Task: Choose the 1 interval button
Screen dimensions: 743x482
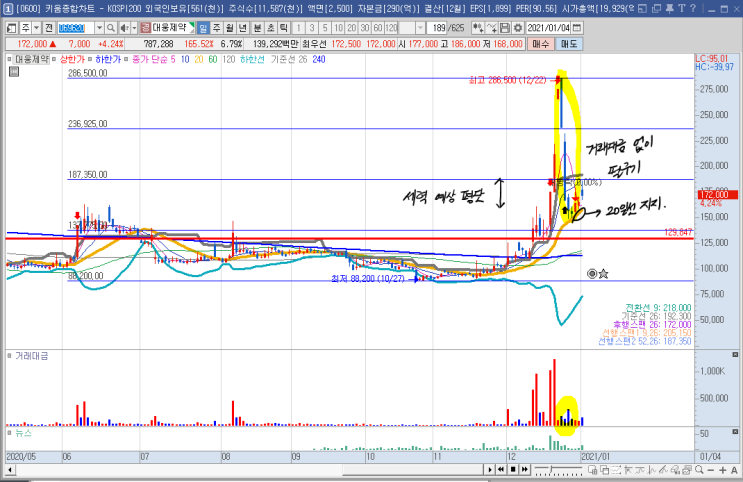Action: point(299,28)
